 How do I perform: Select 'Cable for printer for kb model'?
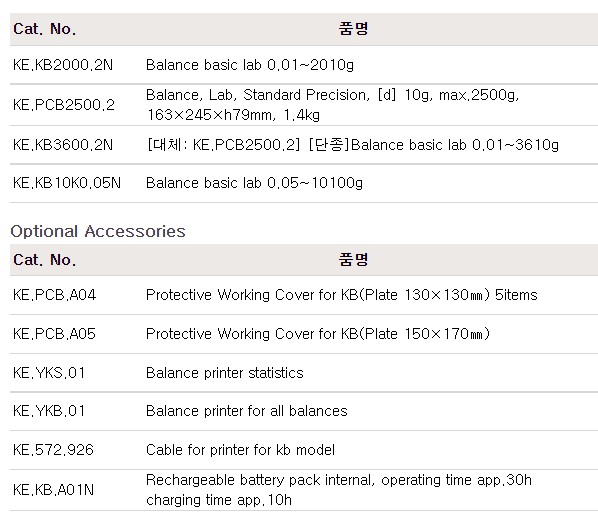(x=240, y=450)
